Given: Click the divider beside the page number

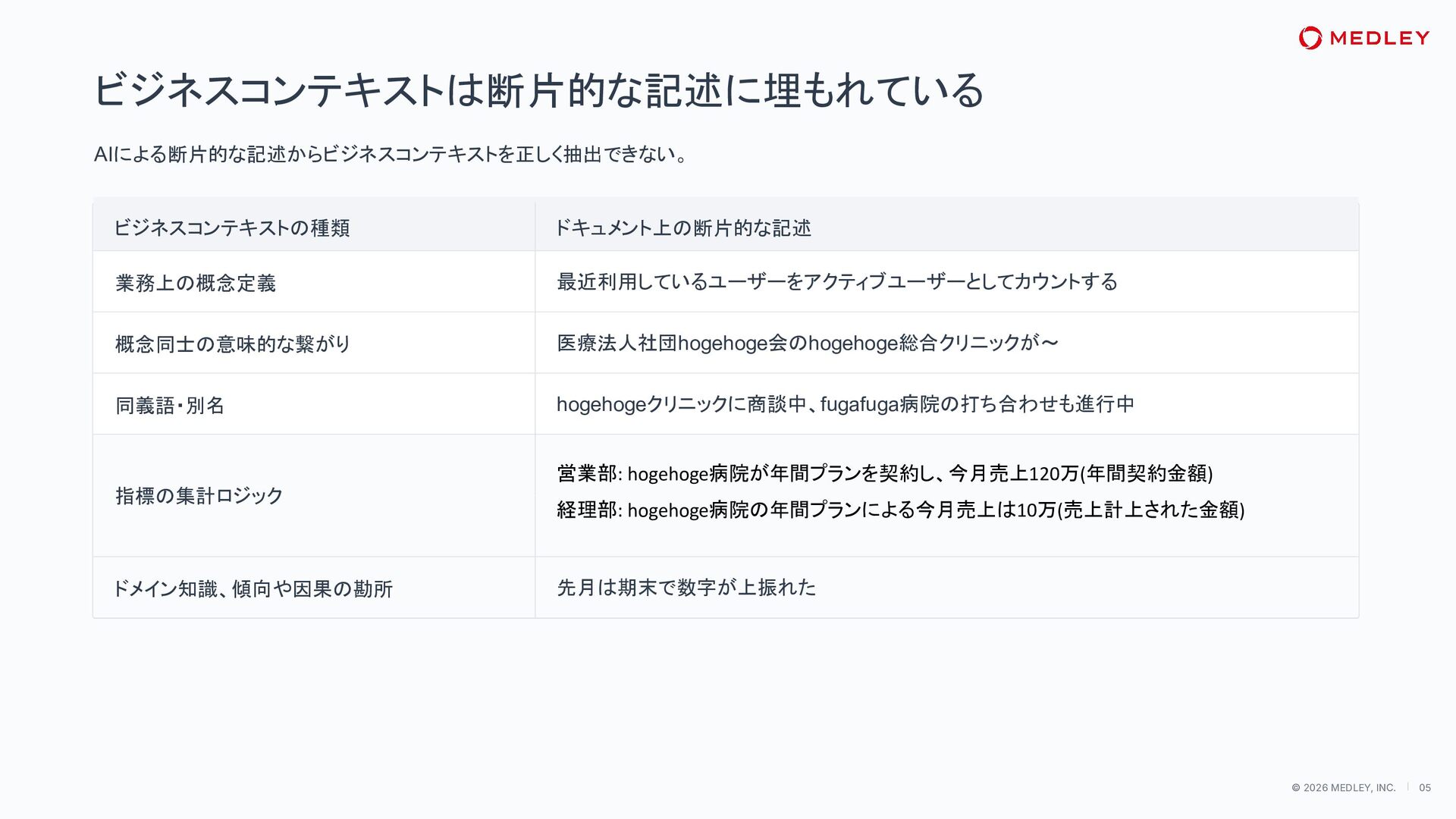Looking at the screenshot, I should 1407,787.
